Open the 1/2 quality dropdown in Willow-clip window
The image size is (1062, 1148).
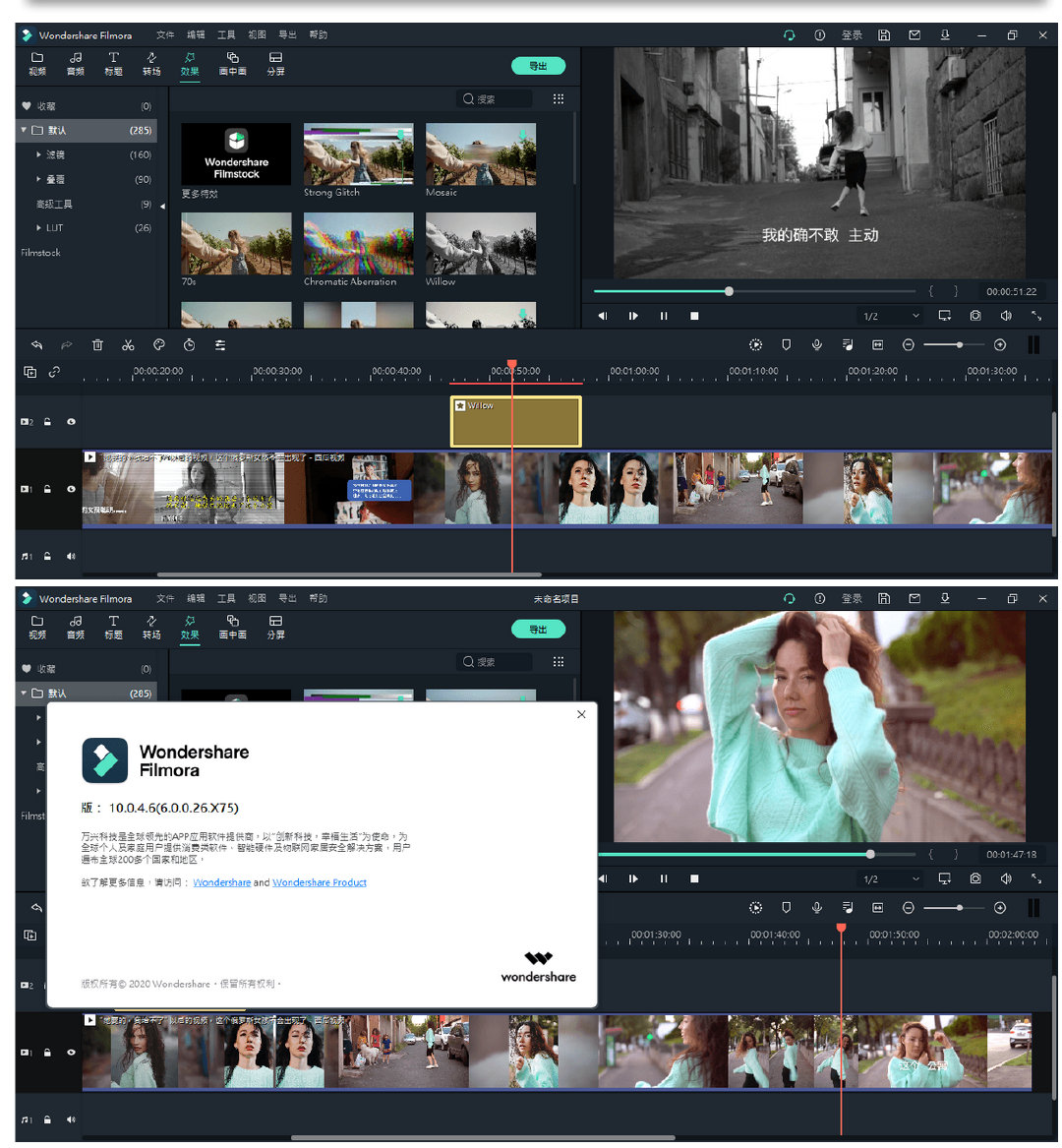click(890, 317)
